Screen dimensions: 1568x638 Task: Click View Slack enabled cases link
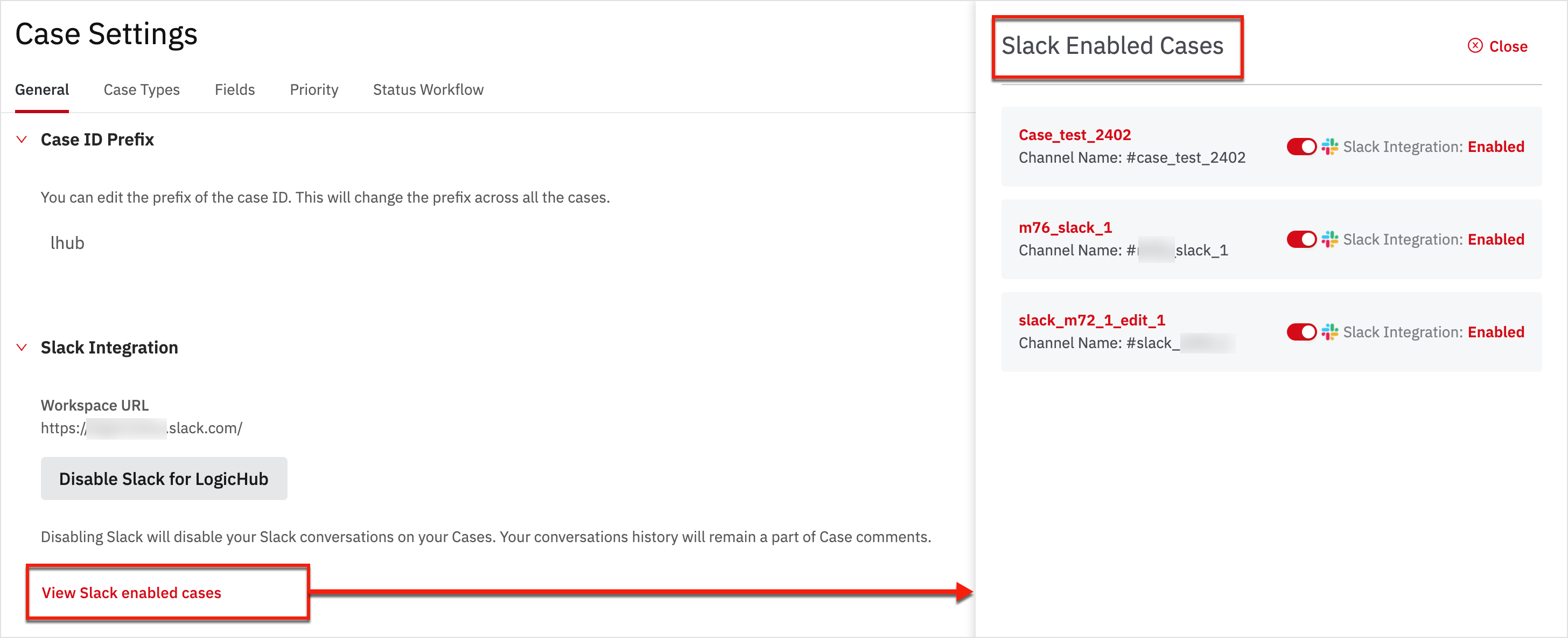131,593
